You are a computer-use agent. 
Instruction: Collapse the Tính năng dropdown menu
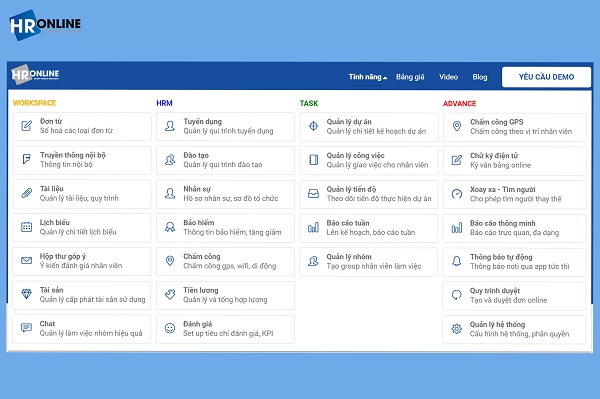[368, 77]
